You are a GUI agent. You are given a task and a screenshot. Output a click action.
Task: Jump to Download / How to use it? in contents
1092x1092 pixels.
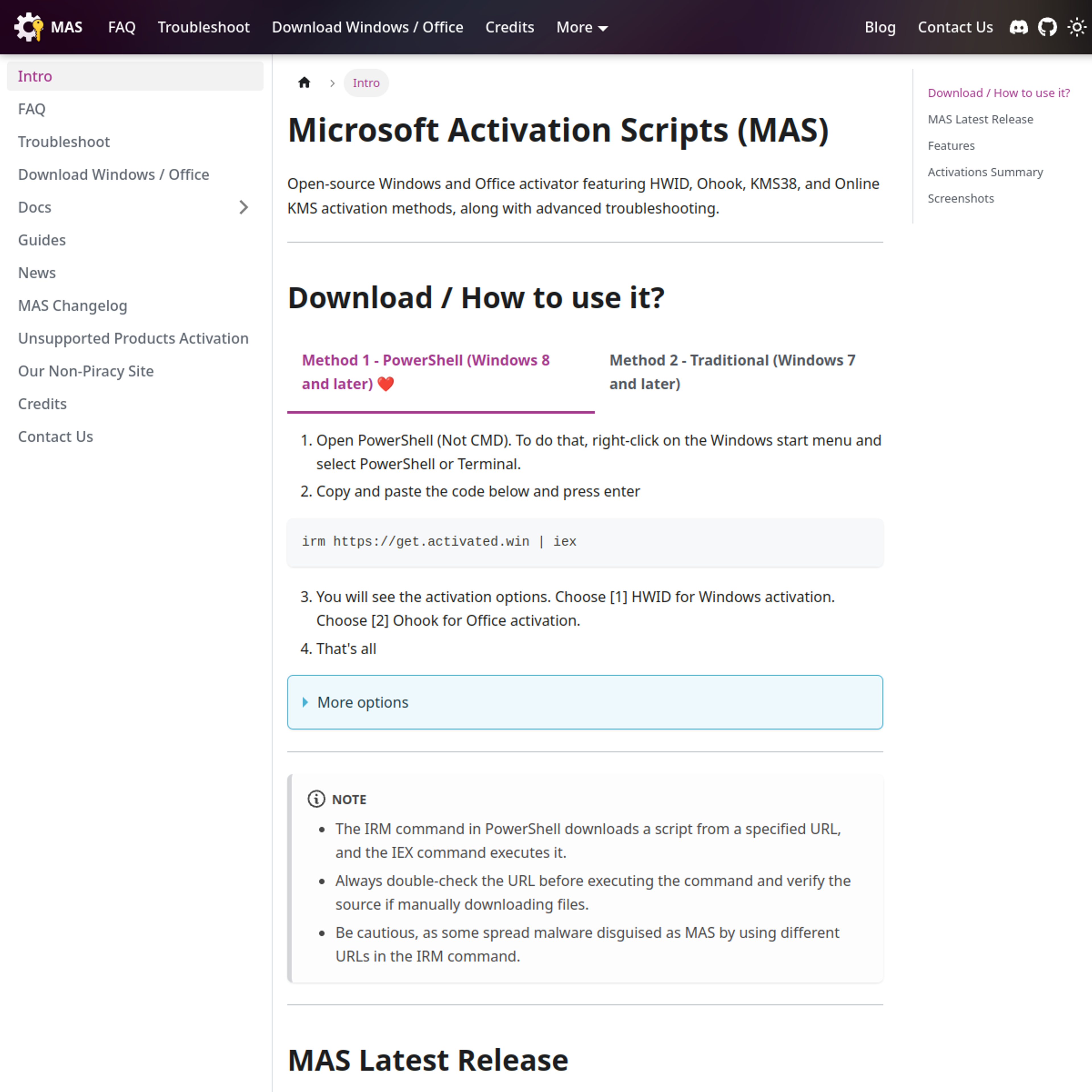click(x=999, y=93)
